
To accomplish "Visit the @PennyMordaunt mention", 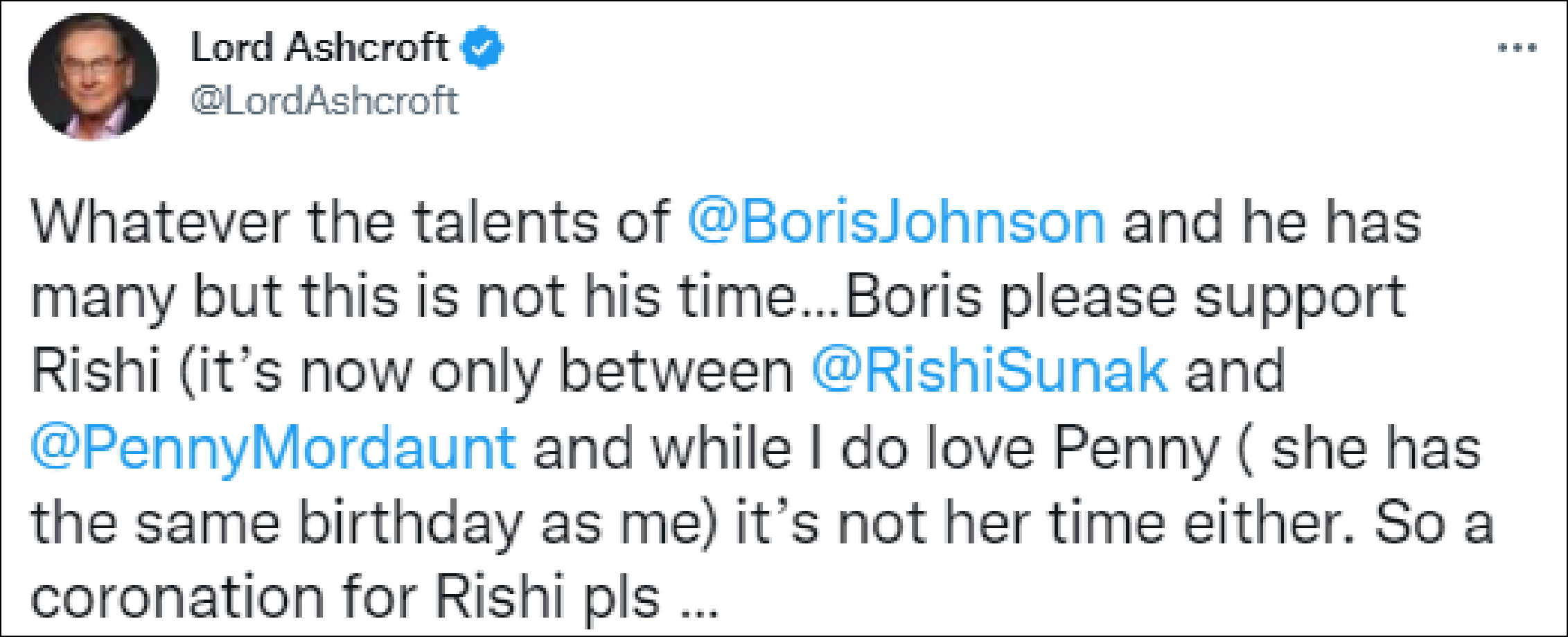I will pyautogui.click(x=273, y=447).
